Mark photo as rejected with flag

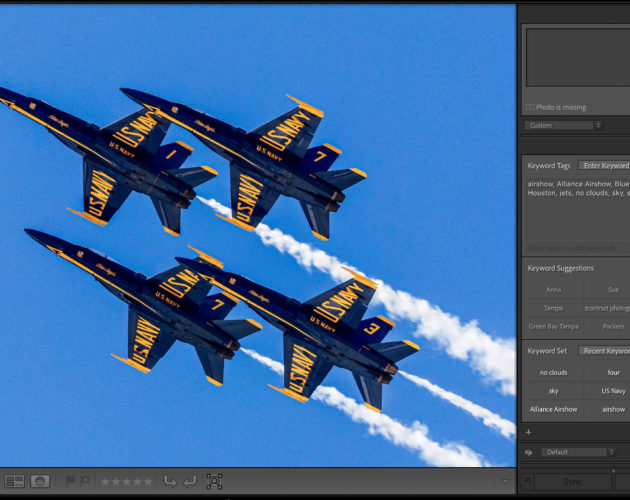click(x=84, y=481)
